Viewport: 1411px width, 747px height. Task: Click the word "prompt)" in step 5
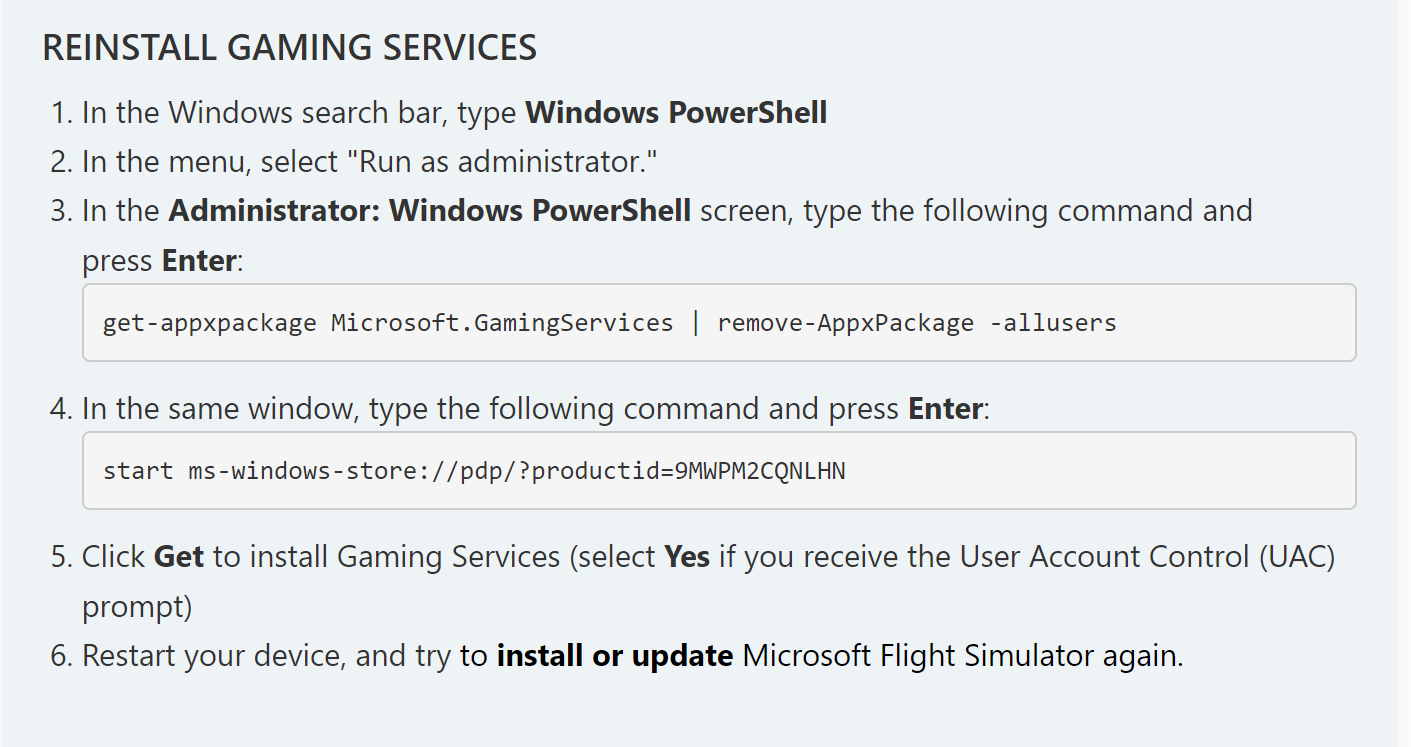137,607
